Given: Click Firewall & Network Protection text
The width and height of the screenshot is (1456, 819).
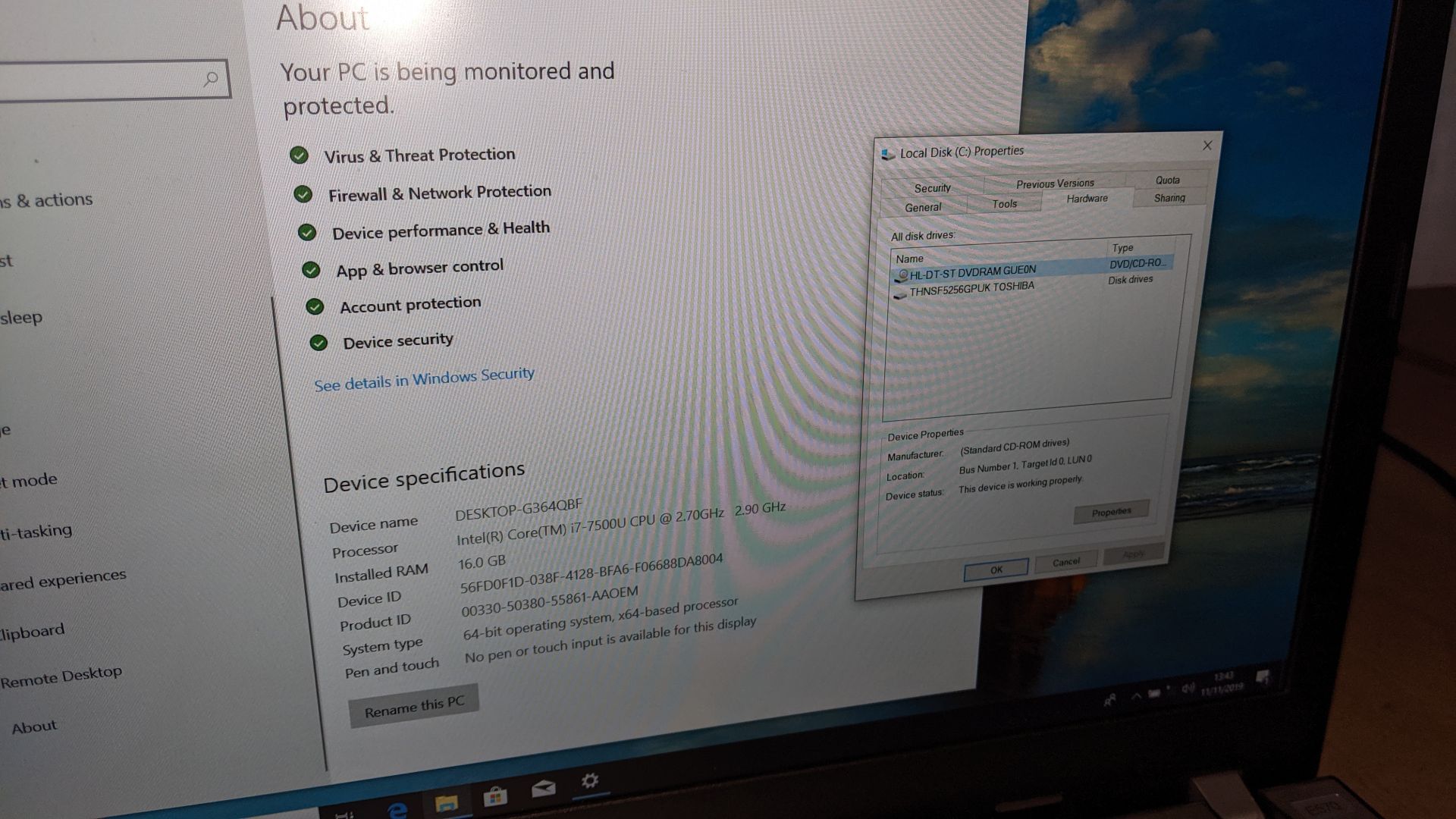Looking at the screenshot, I should coord(440,193).
